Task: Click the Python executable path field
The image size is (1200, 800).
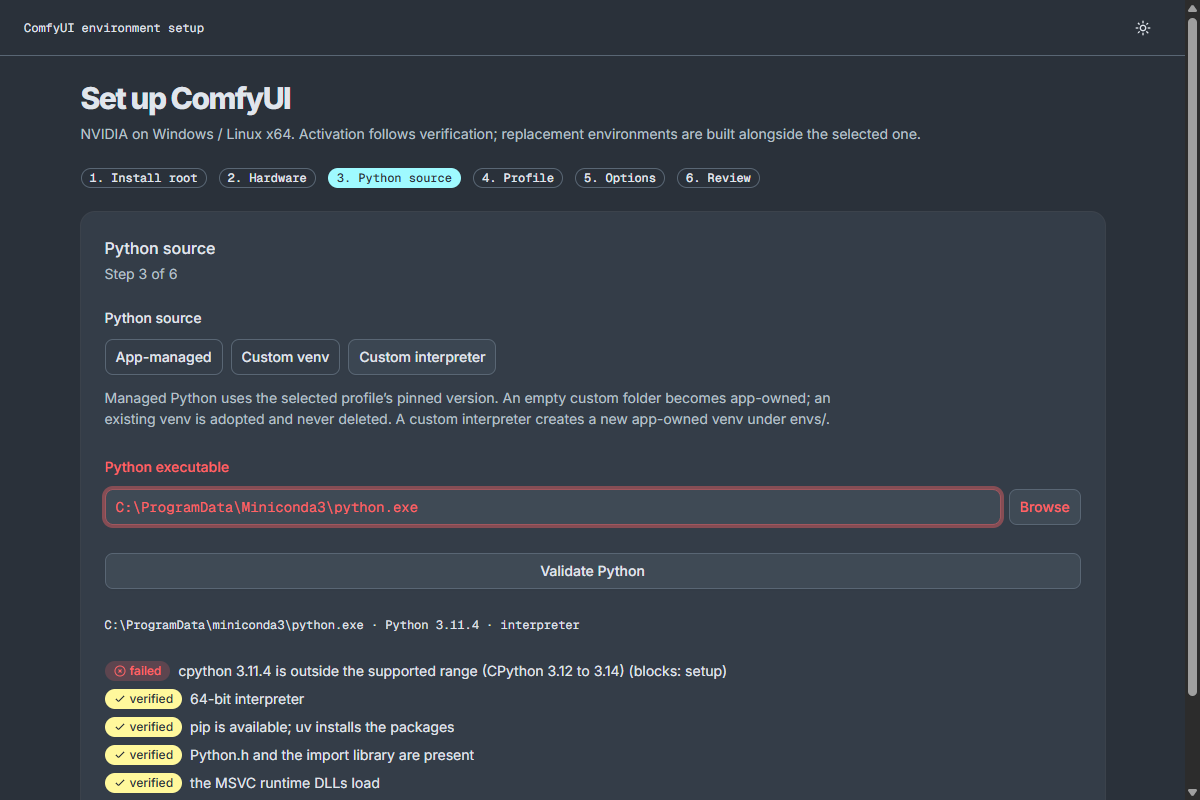Action: coord(553,507)
